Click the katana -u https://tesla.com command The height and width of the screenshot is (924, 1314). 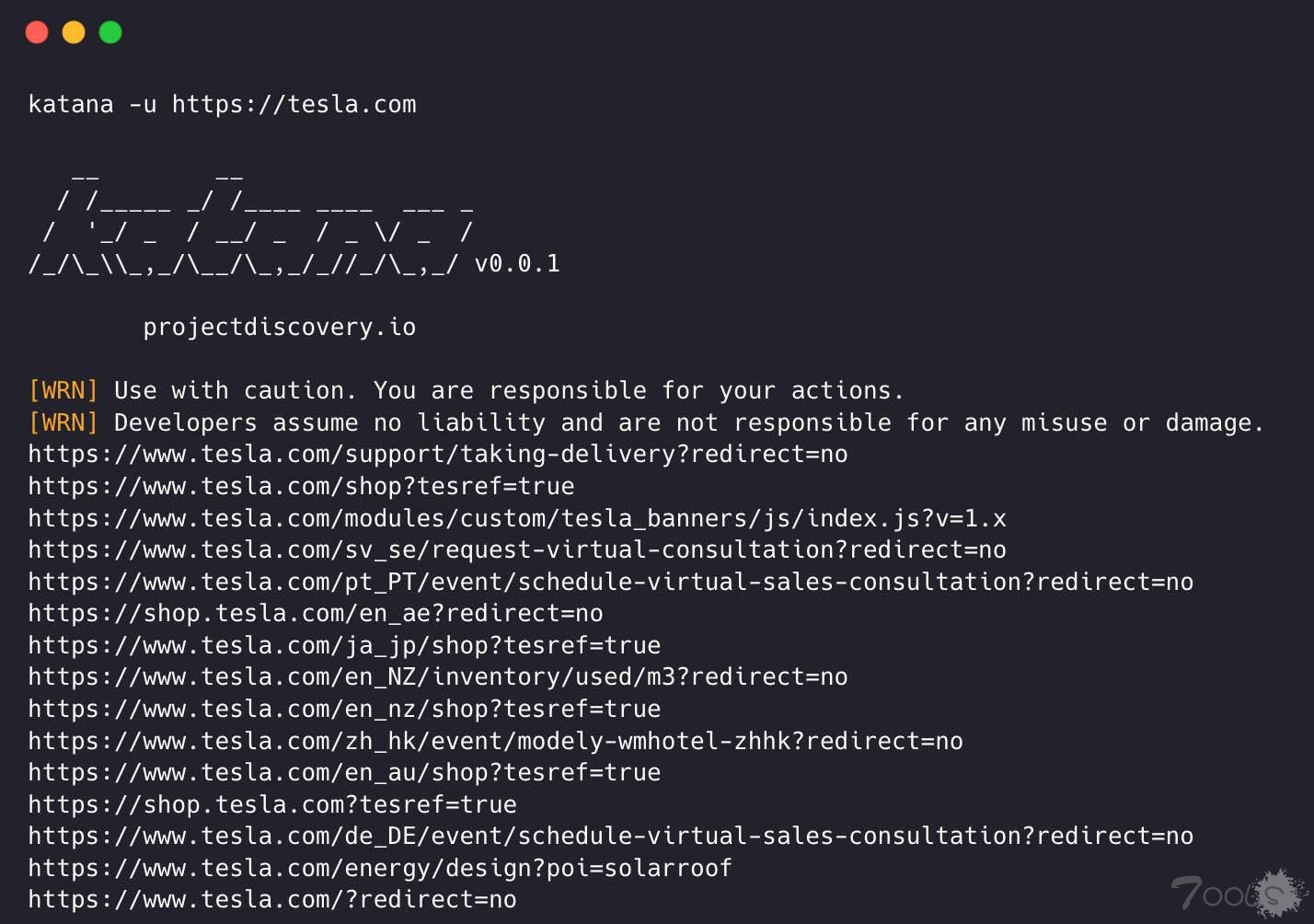click(x=222, y=104)
